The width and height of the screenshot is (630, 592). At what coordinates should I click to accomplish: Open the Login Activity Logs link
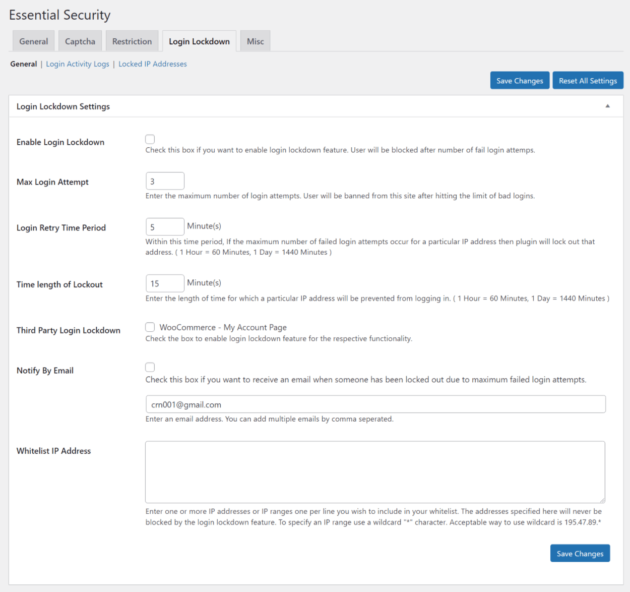[x=78, y=64]
